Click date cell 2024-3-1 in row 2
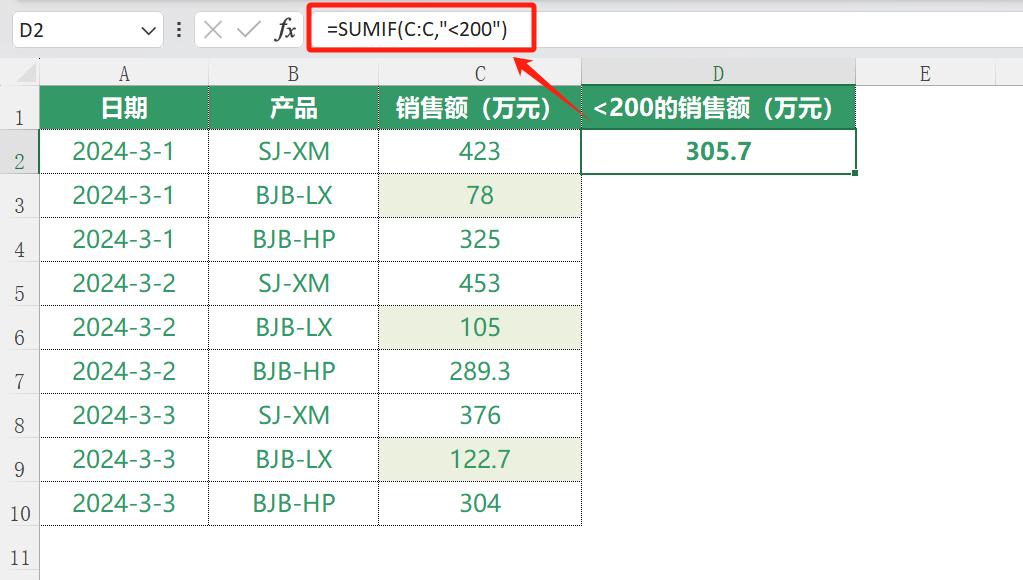 pyautogui.click(x=124, y=151)
